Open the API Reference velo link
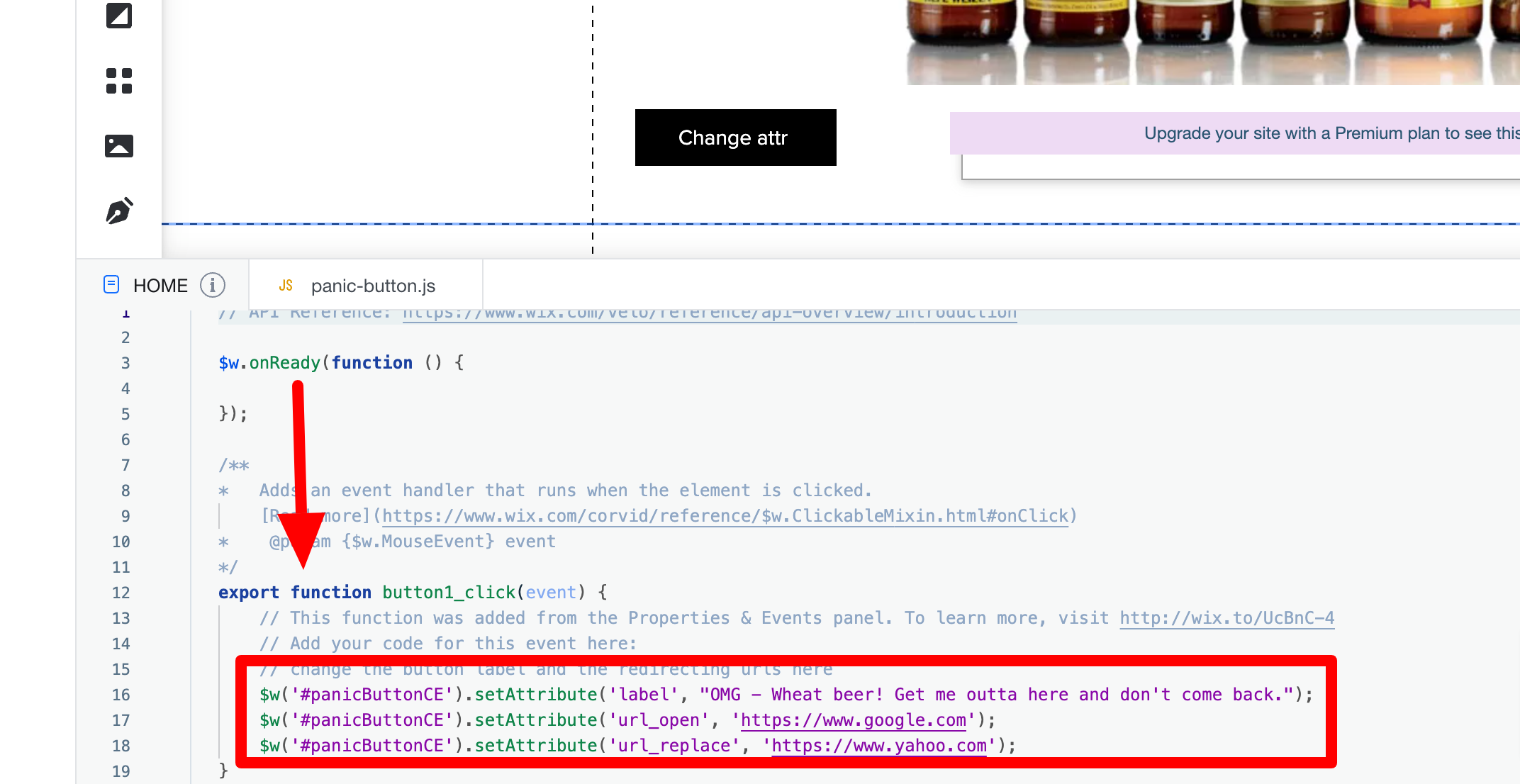 (709, 315)
